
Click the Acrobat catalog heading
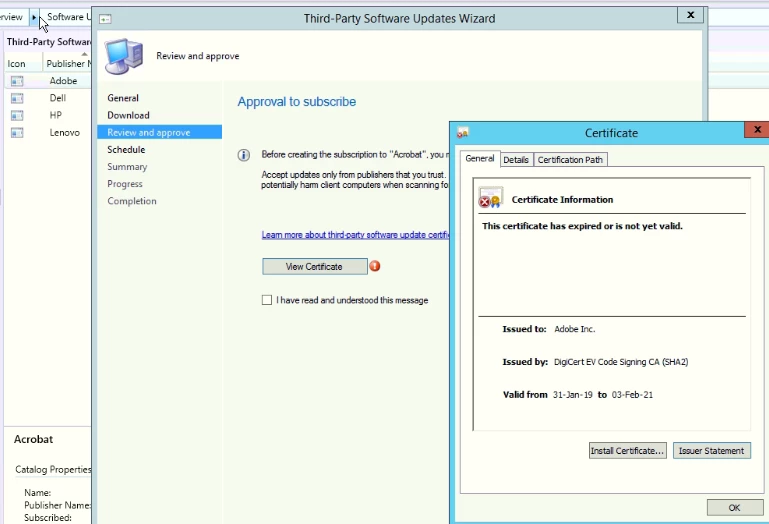33,439
